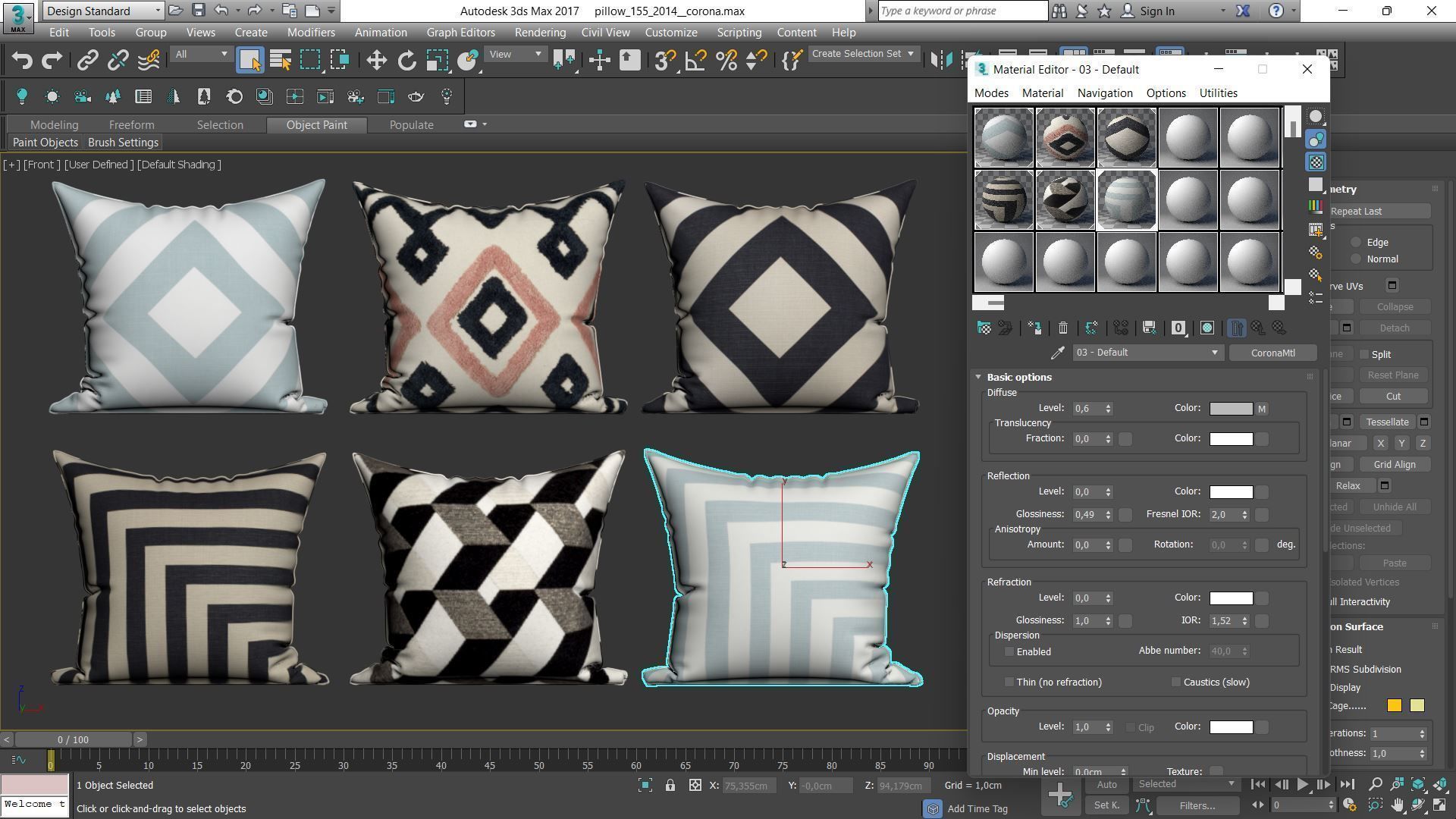Screen dimensions: 1456x819
Task: Choose Rectangular Selection Region tool
Action: point(310,61)
